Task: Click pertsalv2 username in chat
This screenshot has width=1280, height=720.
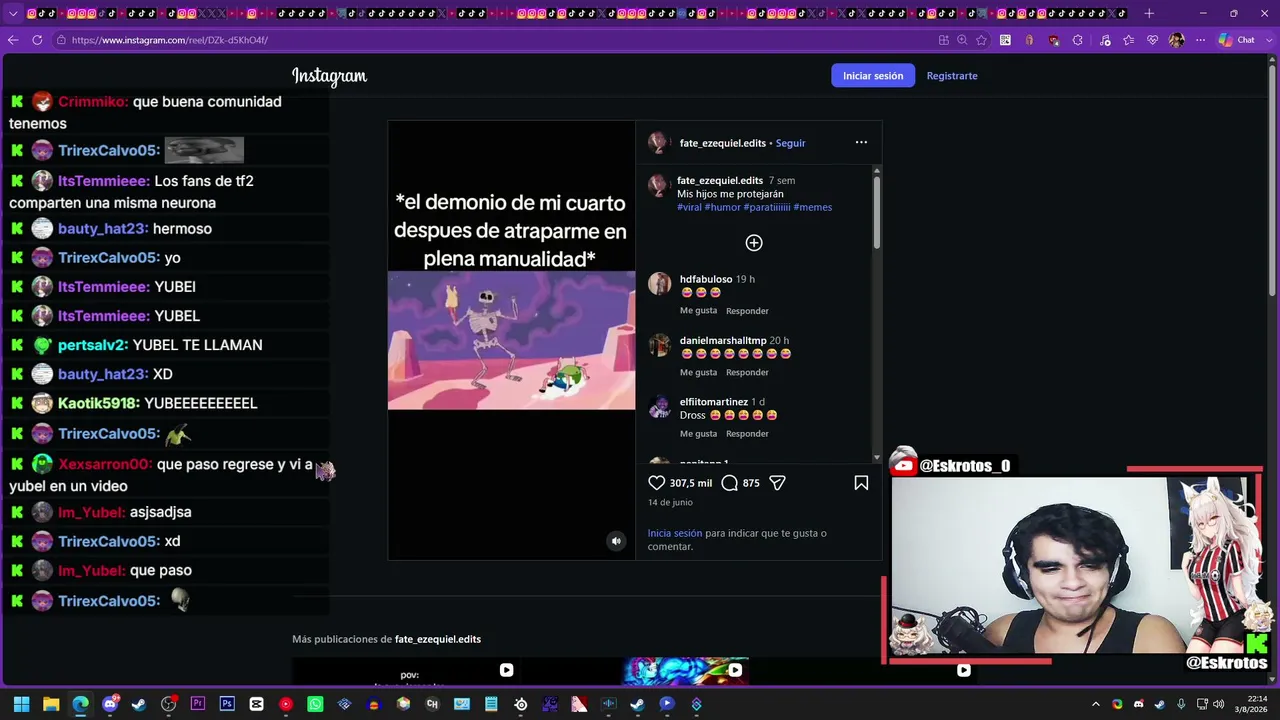Action: pos(93,345)
